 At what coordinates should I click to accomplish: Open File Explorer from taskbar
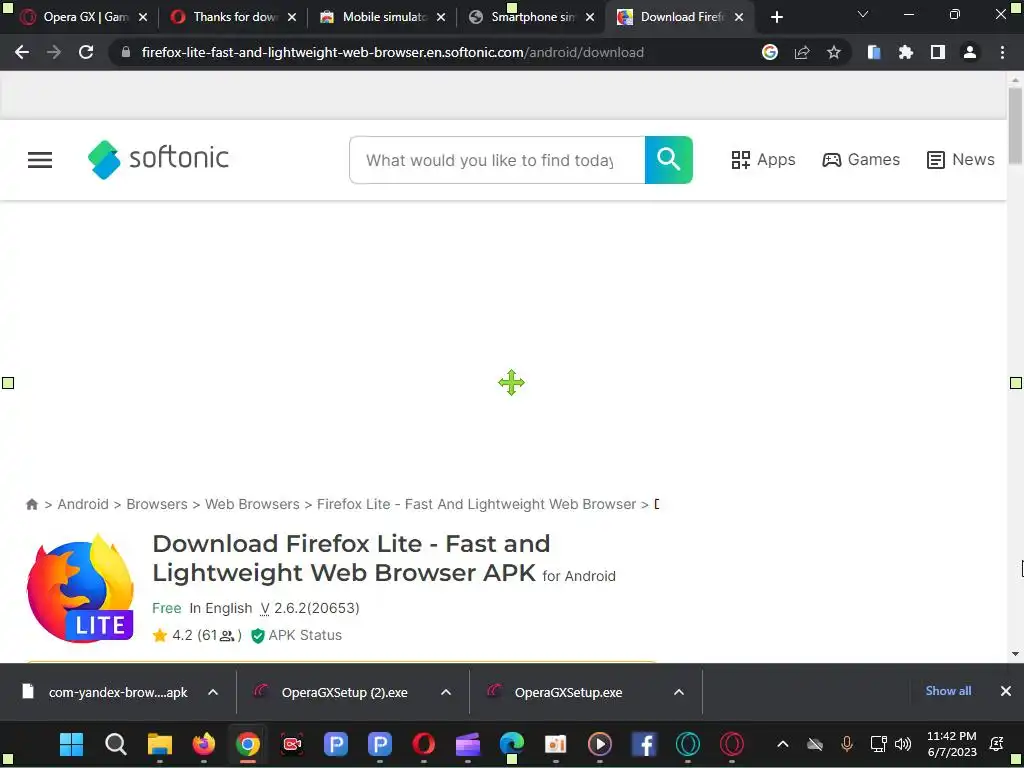coord(159,744)
